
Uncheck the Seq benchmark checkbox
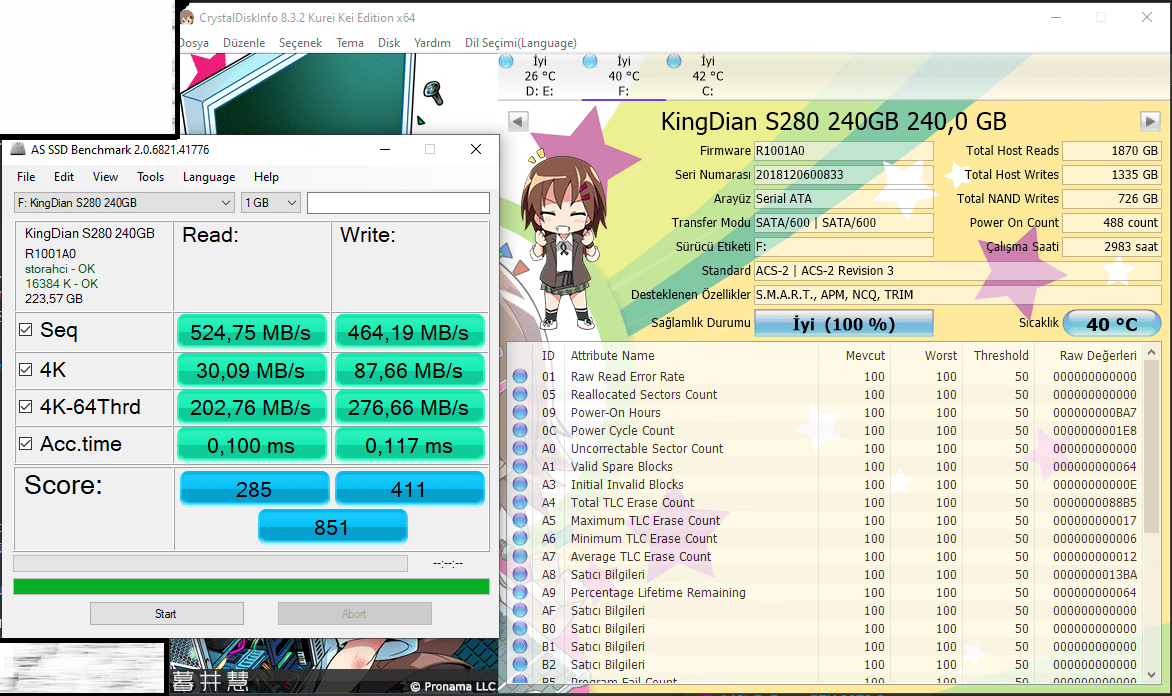(x=25, y=329)
